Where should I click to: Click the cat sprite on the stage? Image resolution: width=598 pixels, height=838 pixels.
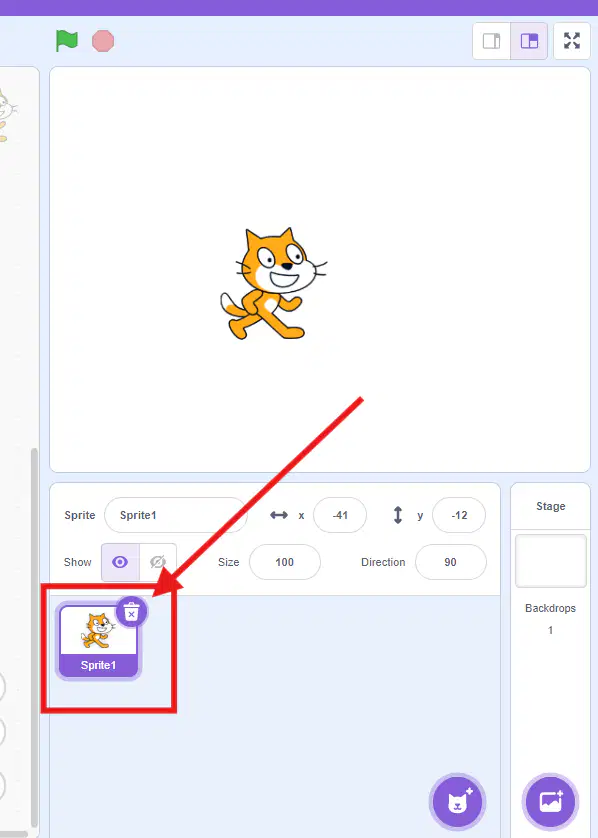[x=273, y=284]
